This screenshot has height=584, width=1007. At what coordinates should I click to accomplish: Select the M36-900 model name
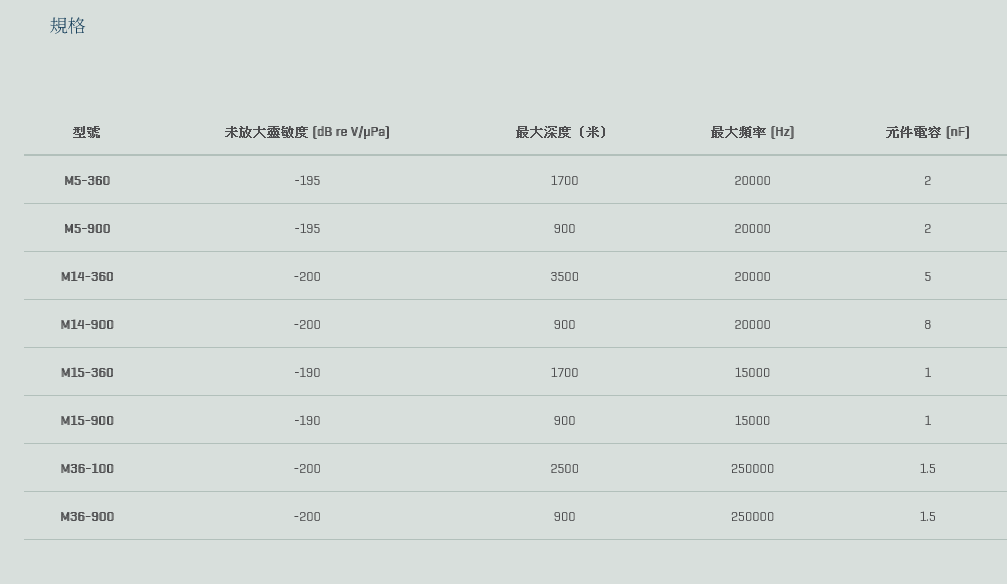point(87,517)
